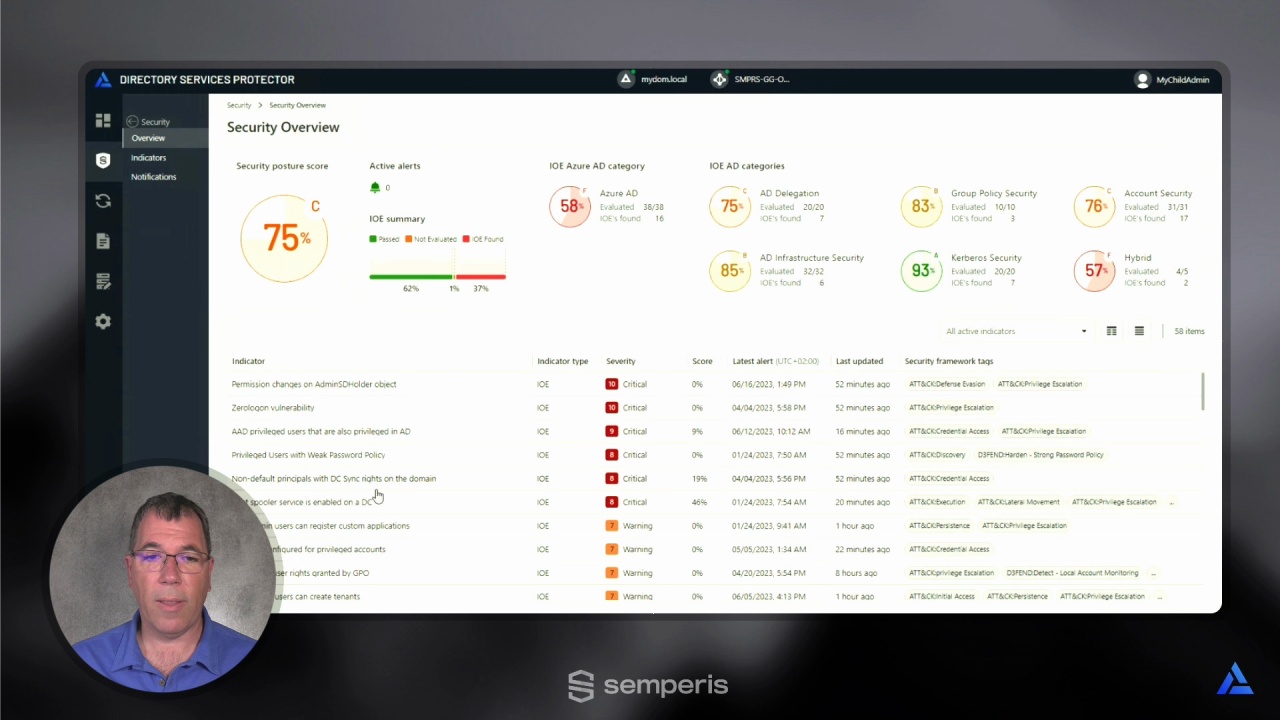Viewport: 1280px width, 720px height.
Task: Click the ATT&CK:Lateral Movement tag
Action: point(1019,502)
